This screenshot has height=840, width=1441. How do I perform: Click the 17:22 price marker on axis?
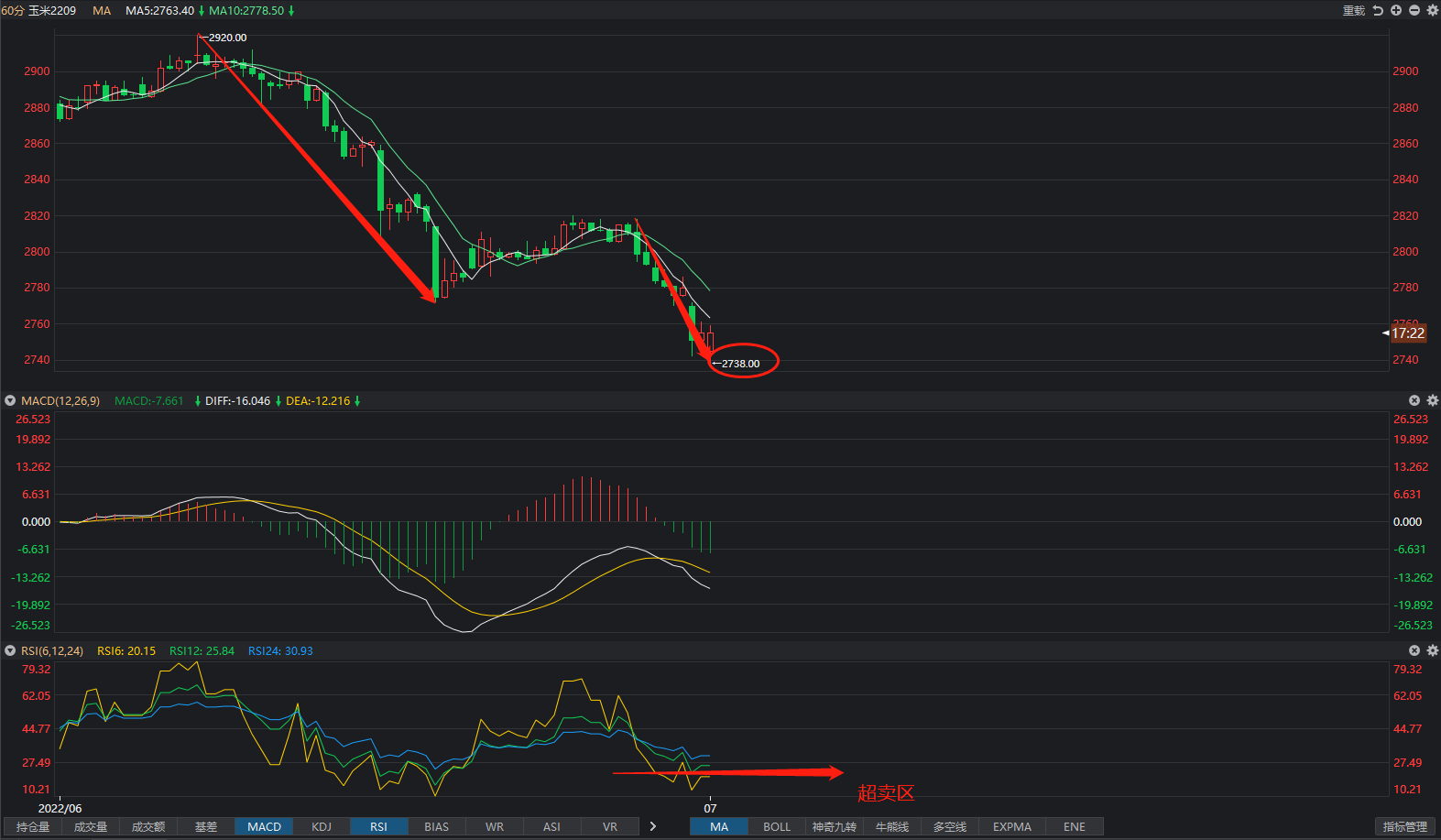tap(1408, 333)
